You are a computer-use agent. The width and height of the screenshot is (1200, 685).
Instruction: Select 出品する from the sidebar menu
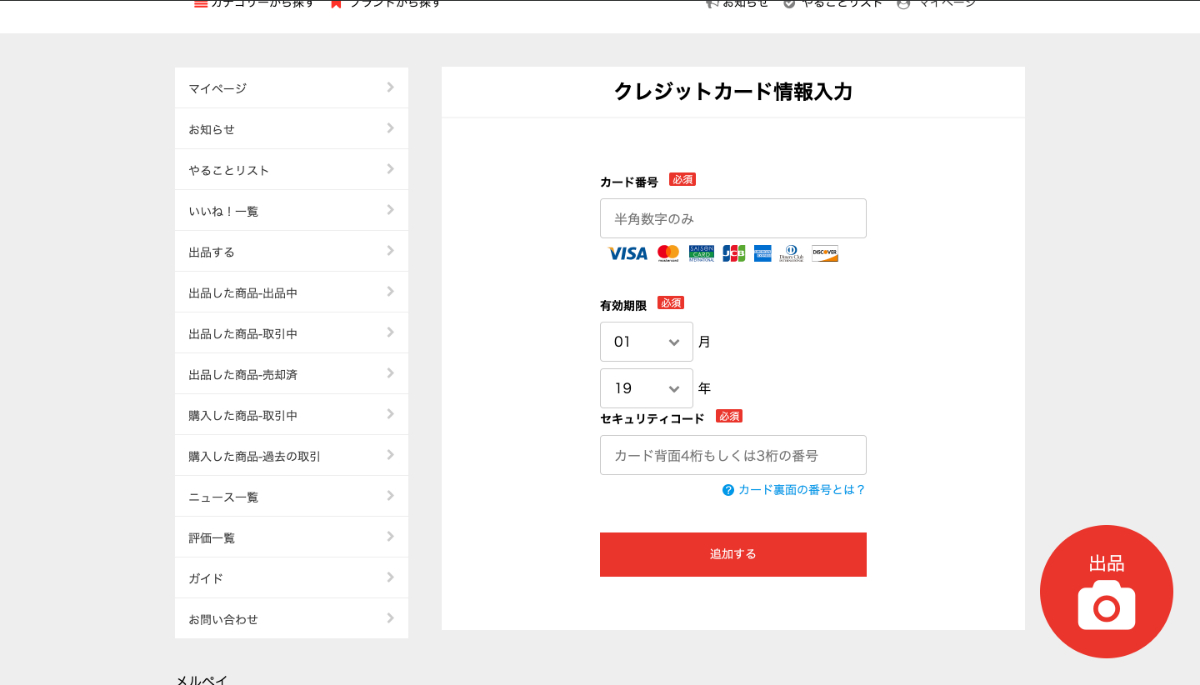pos(291,252)
